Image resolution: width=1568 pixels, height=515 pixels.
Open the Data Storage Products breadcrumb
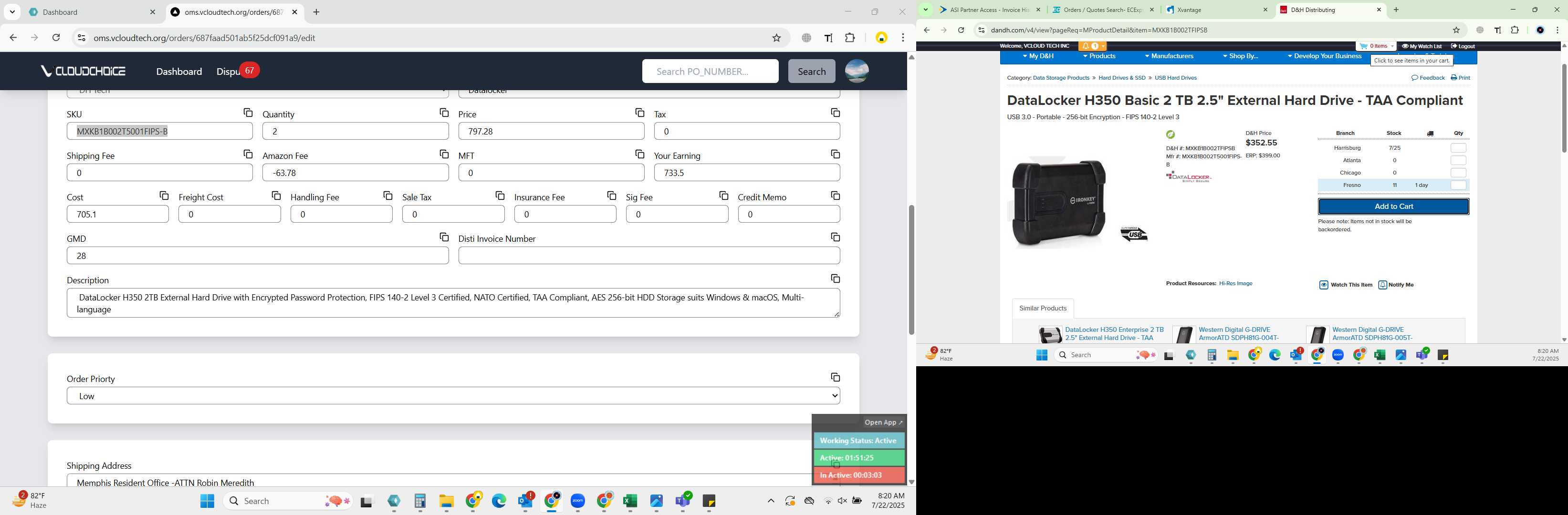coord(1061,78)
